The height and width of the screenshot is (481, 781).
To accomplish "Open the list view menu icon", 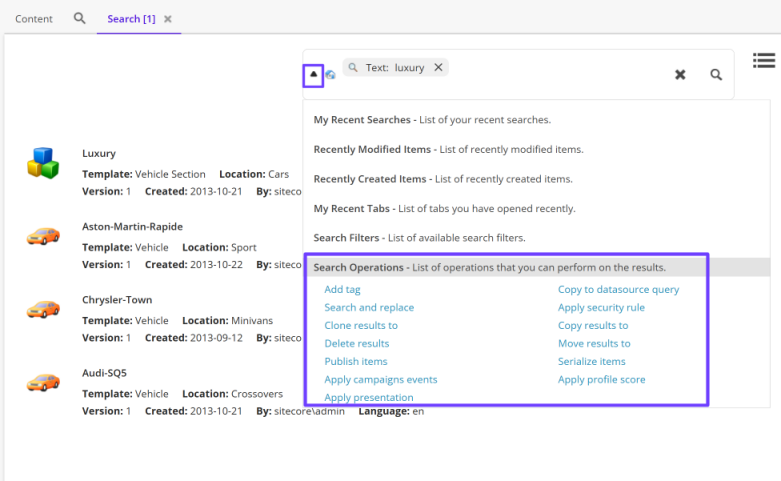I will click(x=764, y=60).
